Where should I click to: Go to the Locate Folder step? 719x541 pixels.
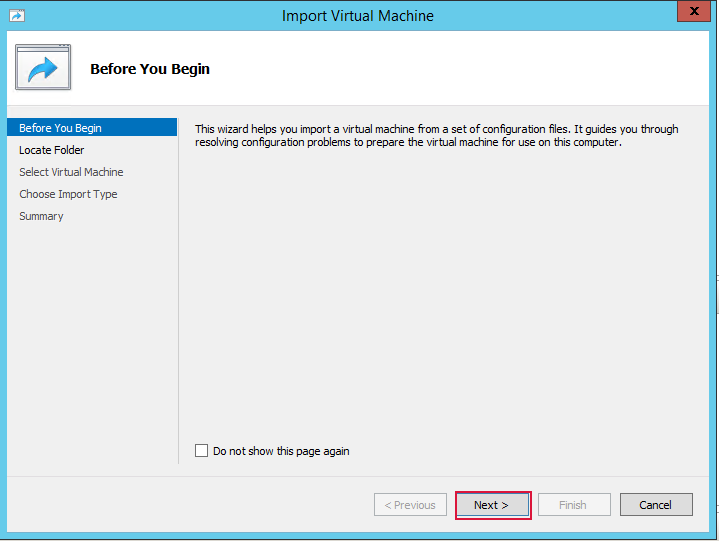(x=52, y=150)
